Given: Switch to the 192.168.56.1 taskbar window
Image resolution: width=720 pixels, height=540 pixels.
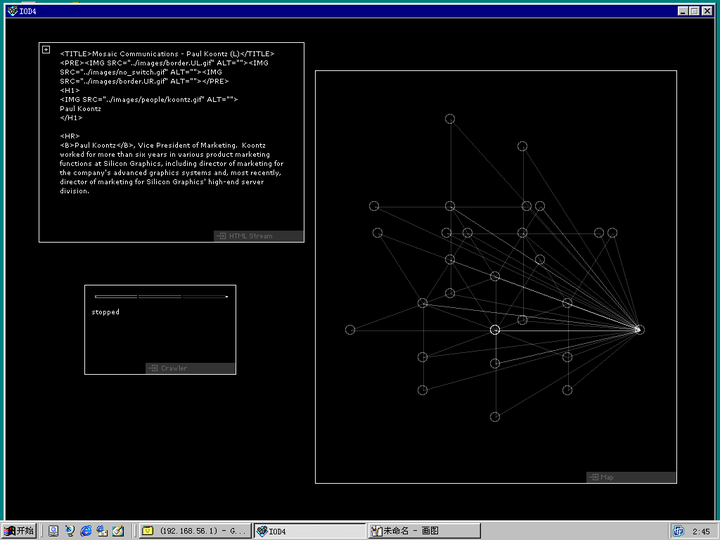Looking at the screenshot, I should click(194, 531).
